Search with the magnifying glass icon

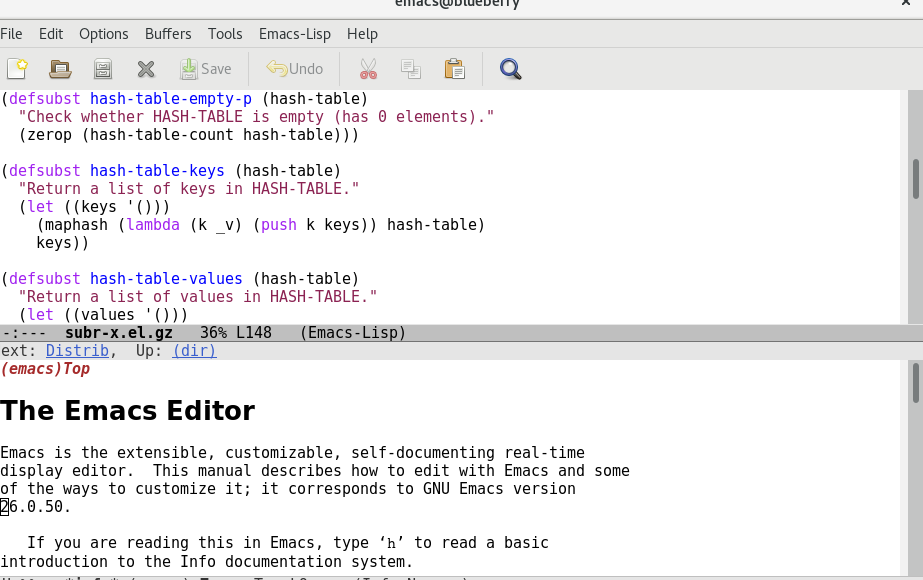point(510,69)
